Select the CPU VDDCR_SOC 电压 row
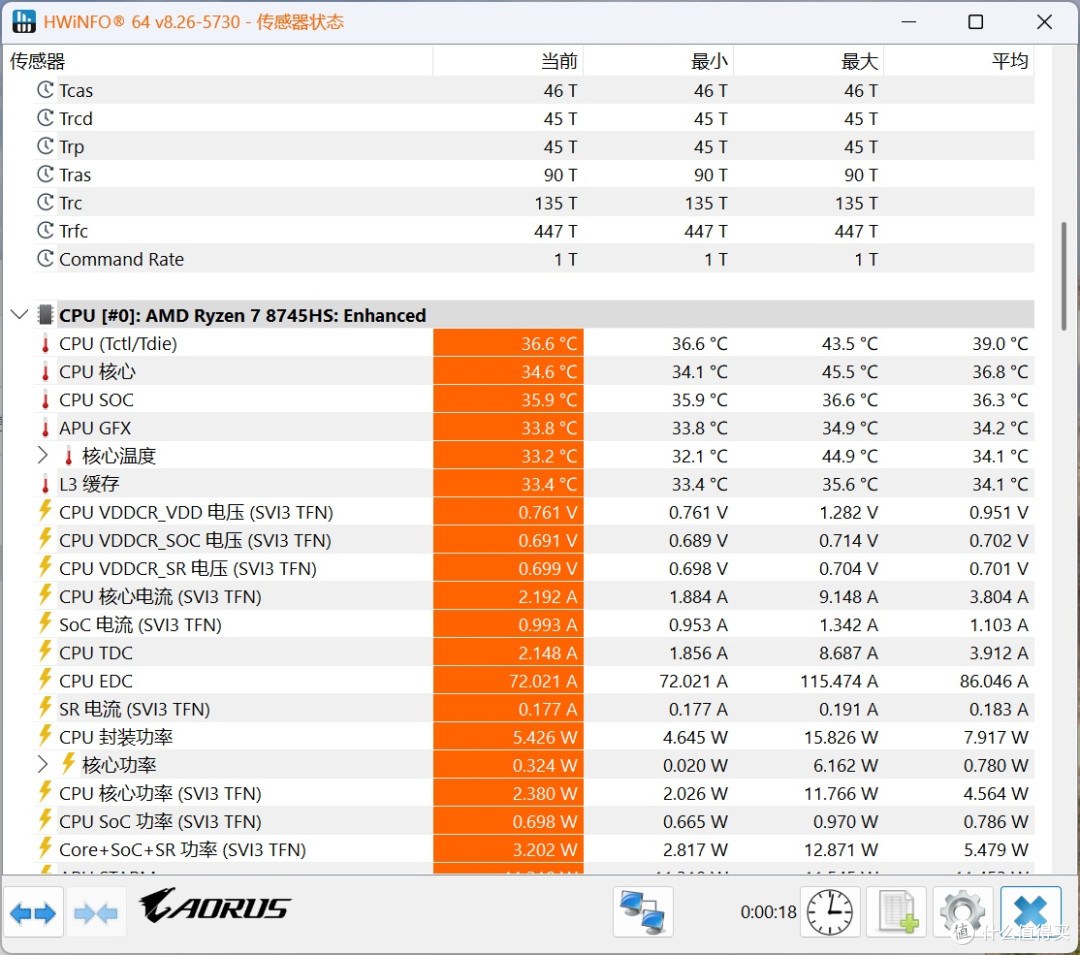Screen dimensions: 1080x955 coord(534,541)
